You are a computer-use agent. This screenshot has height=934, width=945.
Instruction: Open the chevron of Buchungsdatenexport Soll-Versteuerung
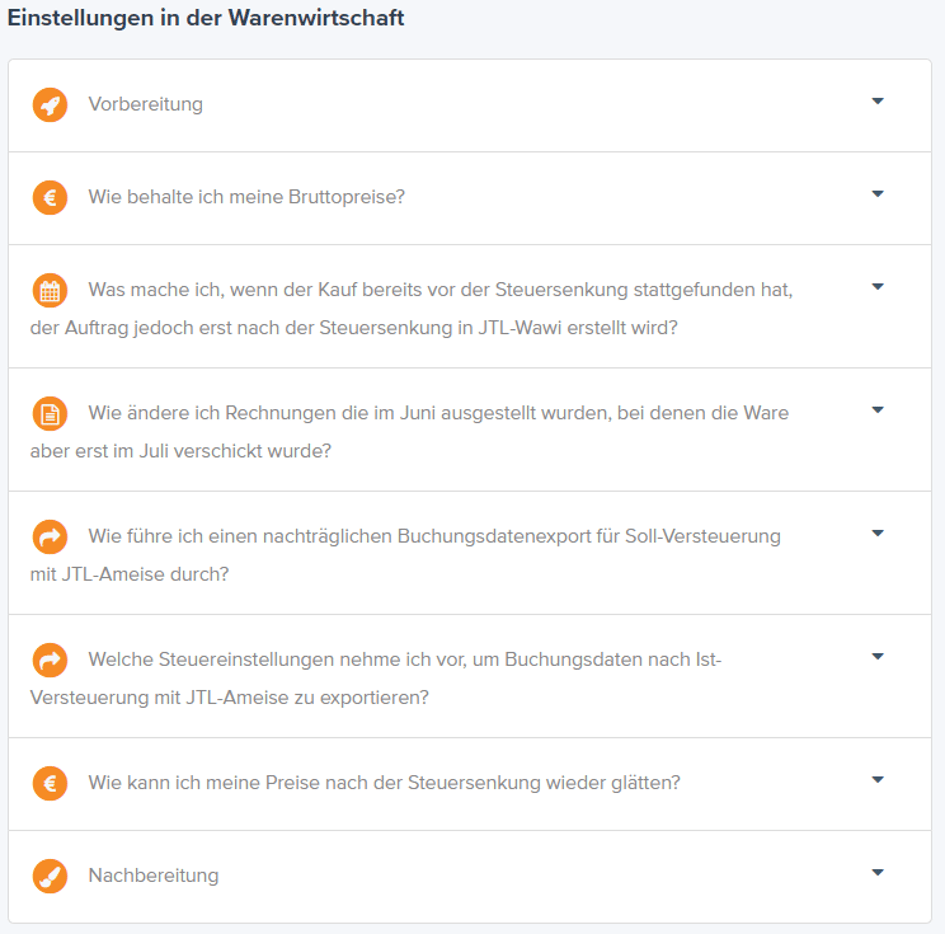878,533
